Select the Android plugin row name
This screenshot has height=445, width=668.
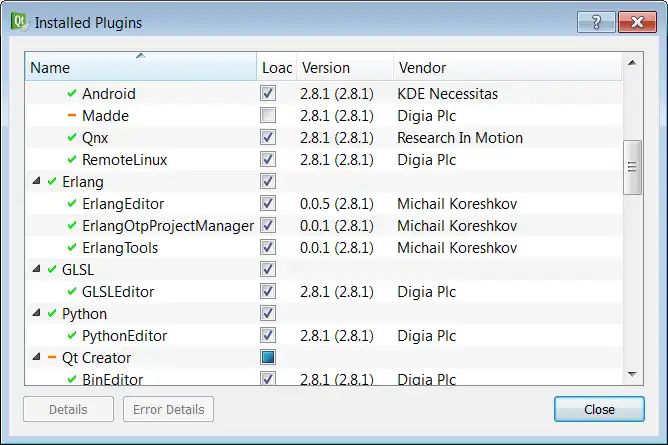coord(109,93)
